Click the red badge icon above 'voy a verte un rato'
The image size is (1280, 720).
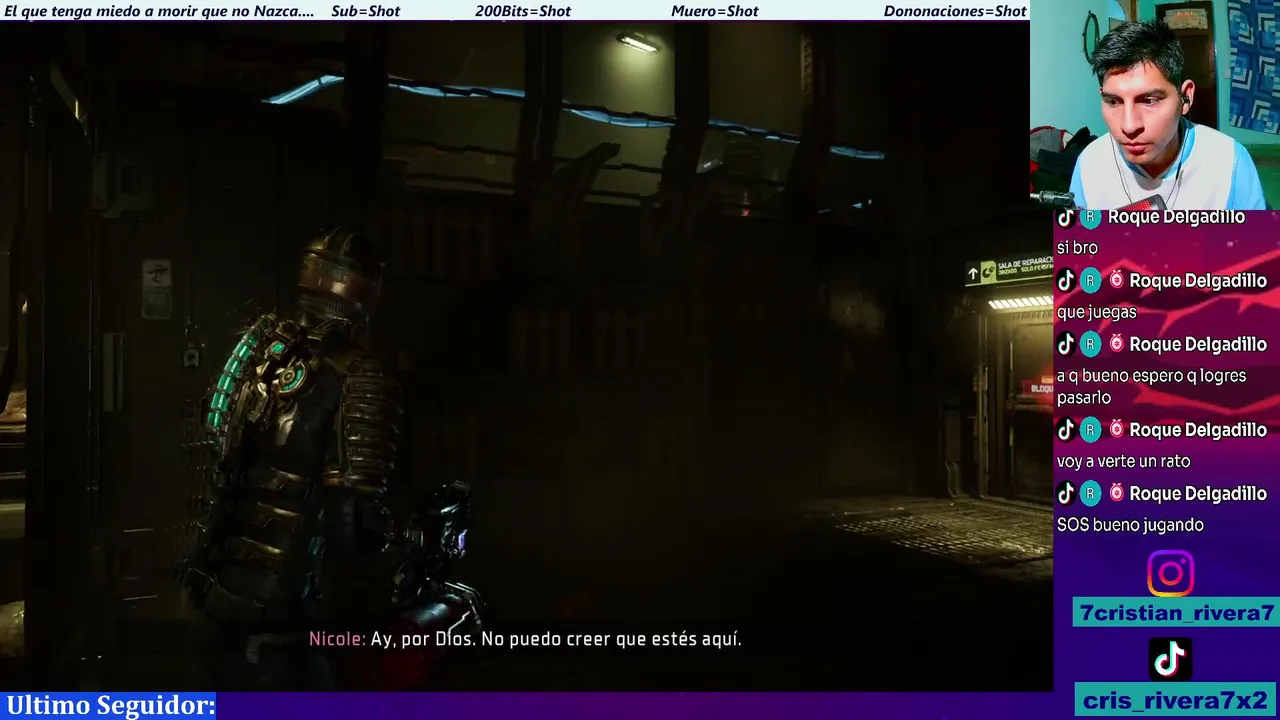[x=1116, y=430]
